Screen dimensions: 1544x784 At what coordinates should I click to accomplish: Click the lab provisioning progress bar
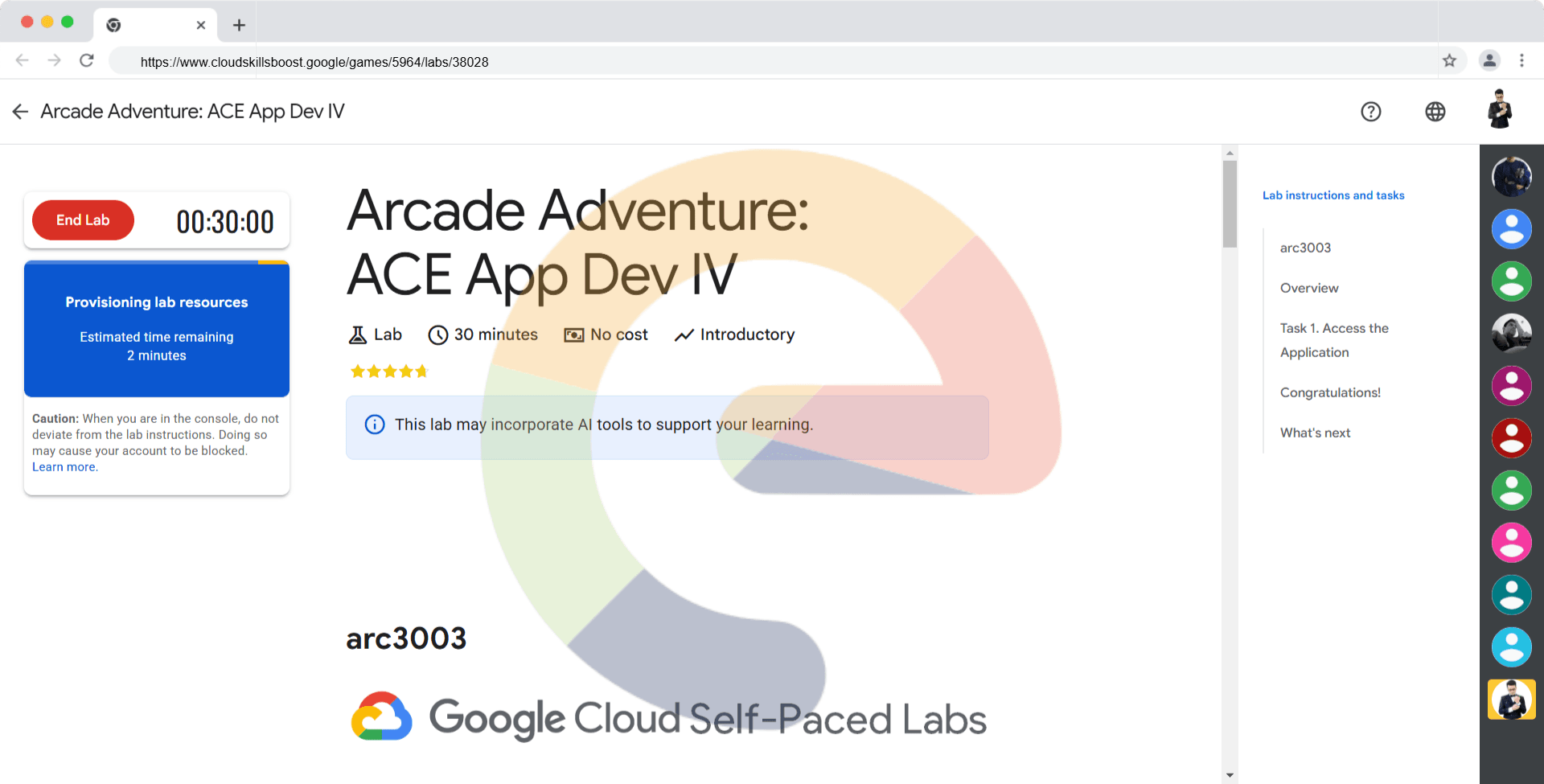point(157,262)
